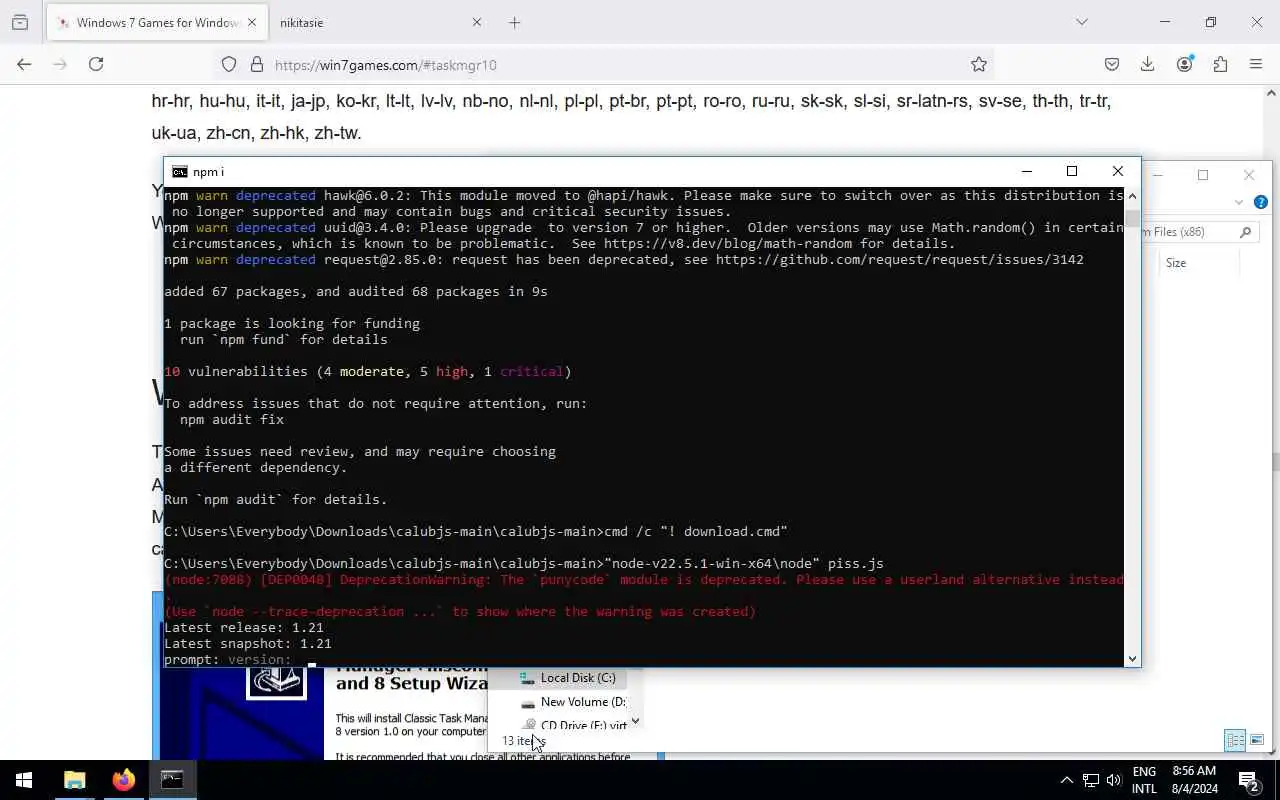Open the volume speaker tray icon
This screenshot has height=800, width=1280.
pyautogui.click(x=1114, y=780)
